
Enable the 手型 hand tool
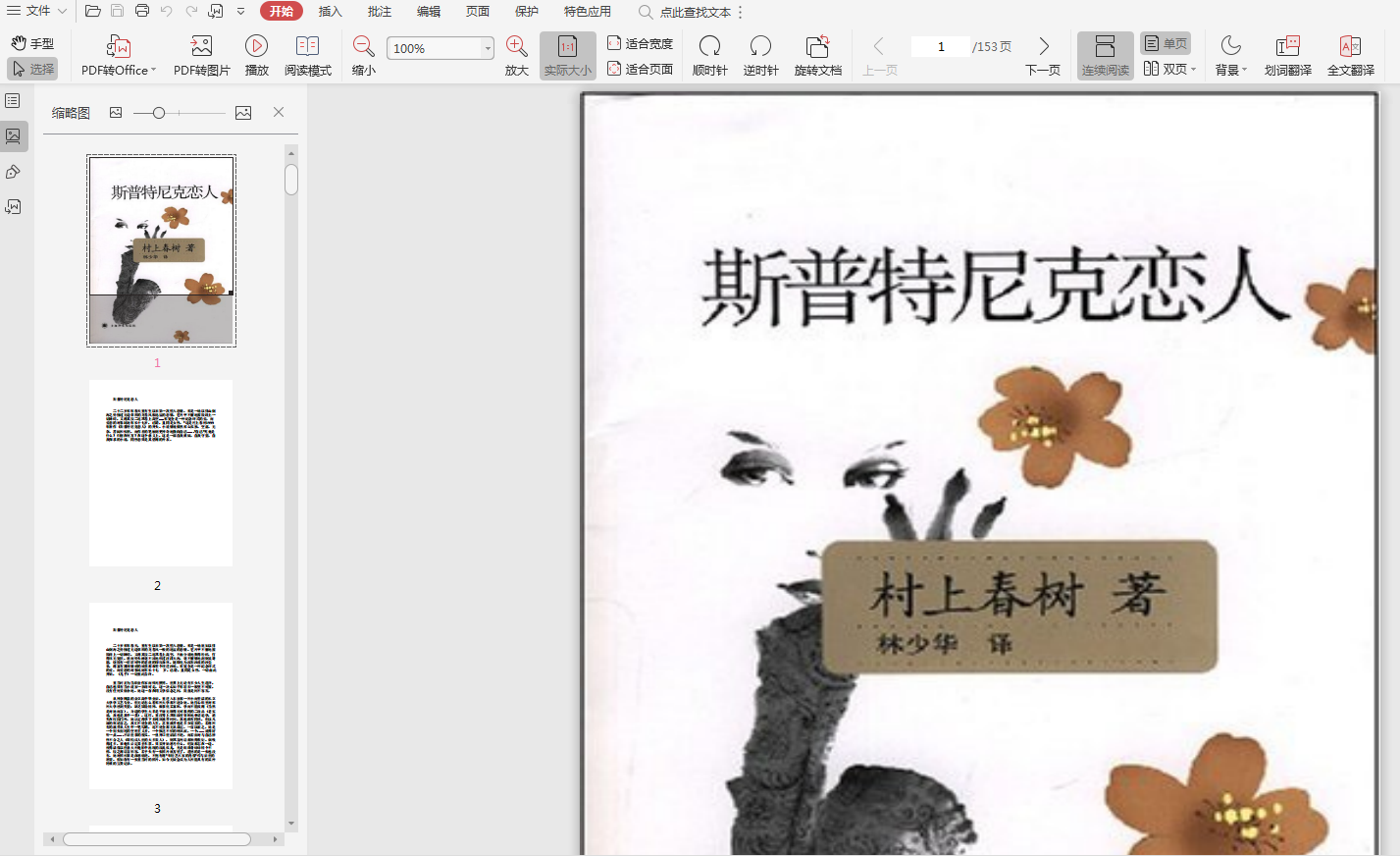[32, 43]
